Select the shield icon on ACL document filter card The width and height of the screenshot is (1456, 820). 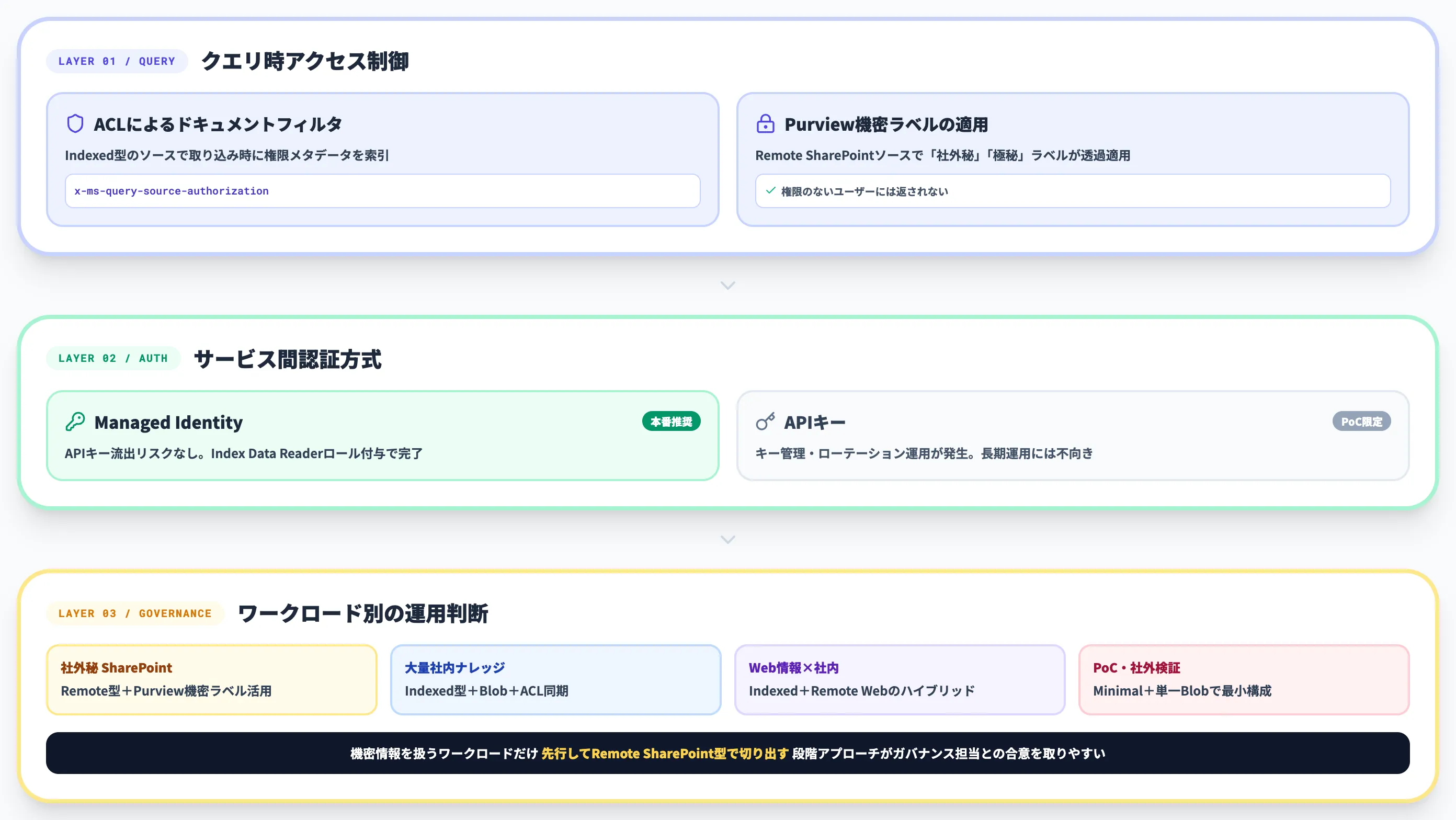pos(76,124)
